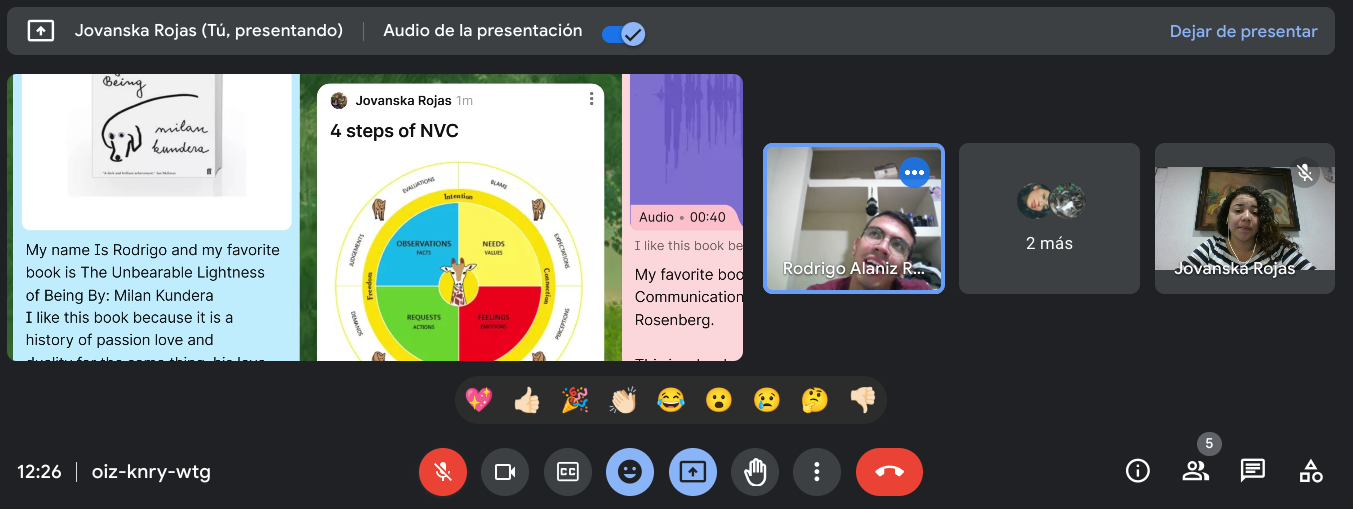Toggle the presentation audio switch

tap(624, 33)
